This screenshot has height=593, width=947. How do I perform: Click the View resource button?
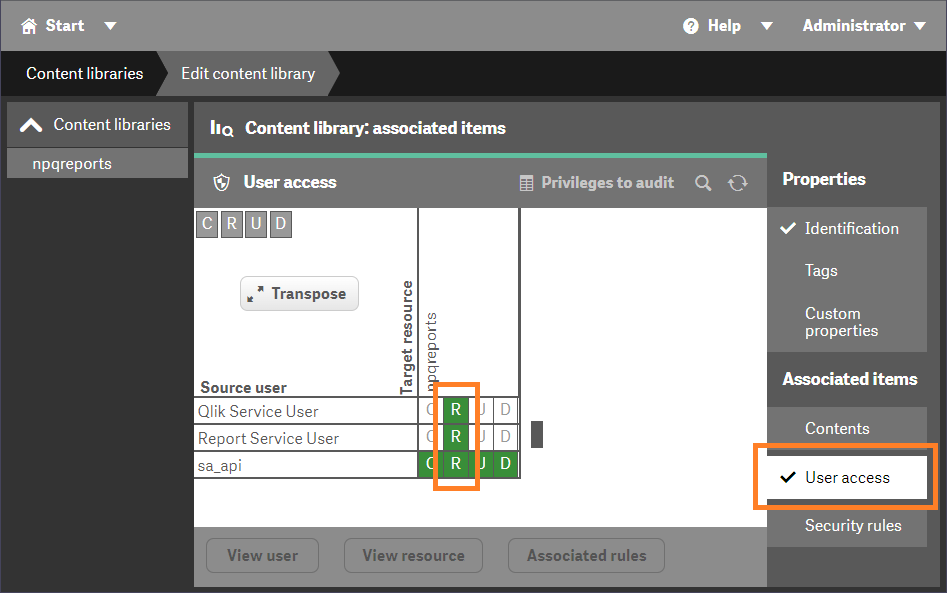[x=413, y=556]
